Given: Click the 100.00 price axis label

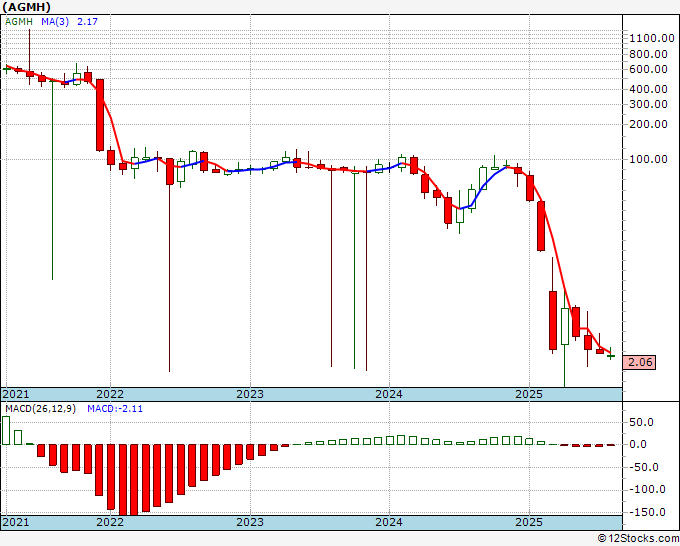Looking at the screenshot, I should 648,159.
